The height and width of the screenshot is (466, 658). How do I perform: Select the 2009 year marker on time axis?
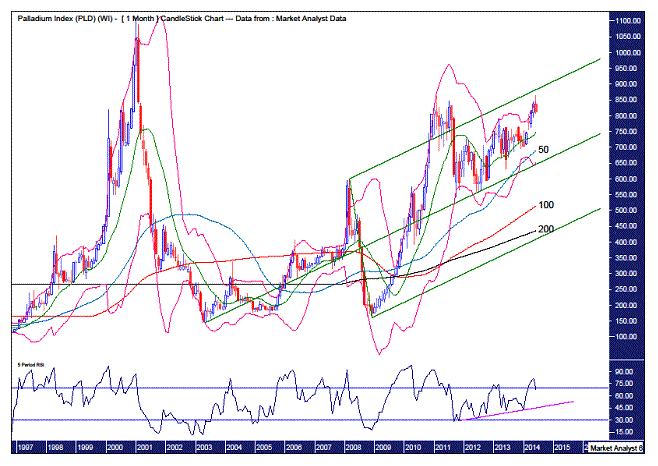pos(383,448)
